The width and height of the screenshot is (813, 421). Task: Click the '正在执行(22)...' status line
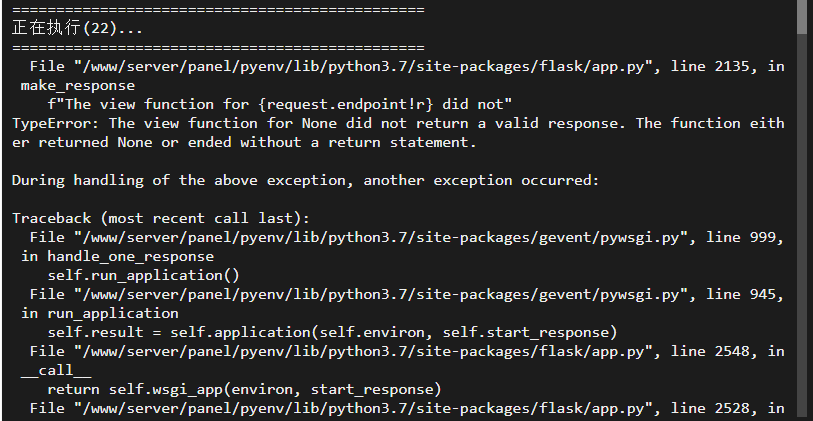coord(77,29)
